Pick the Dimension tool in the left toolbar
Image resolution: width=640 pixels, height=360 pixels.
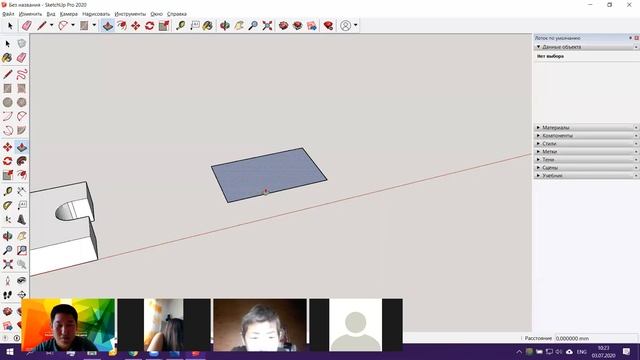[x=22, y=191]
